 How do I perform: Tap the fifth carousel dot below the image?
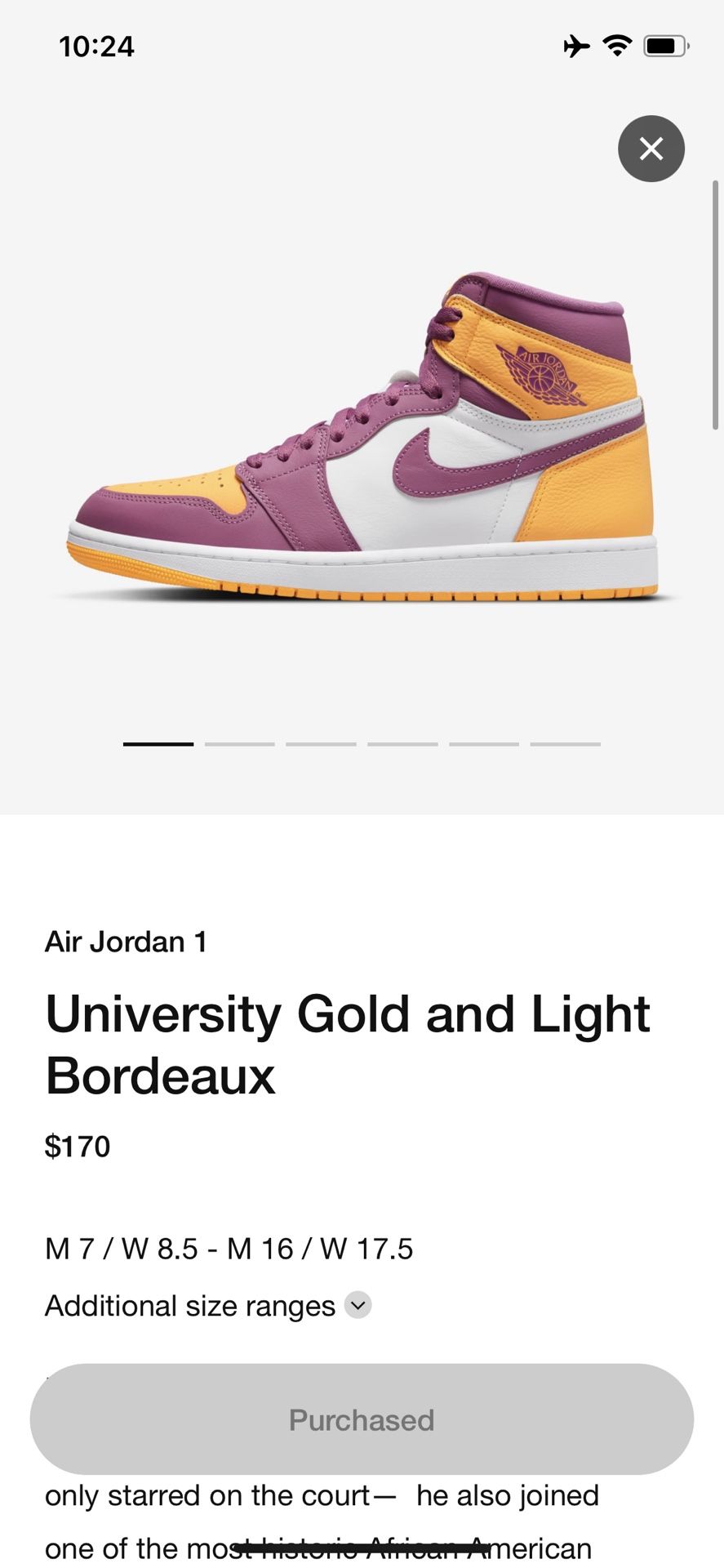pos(484,744)
